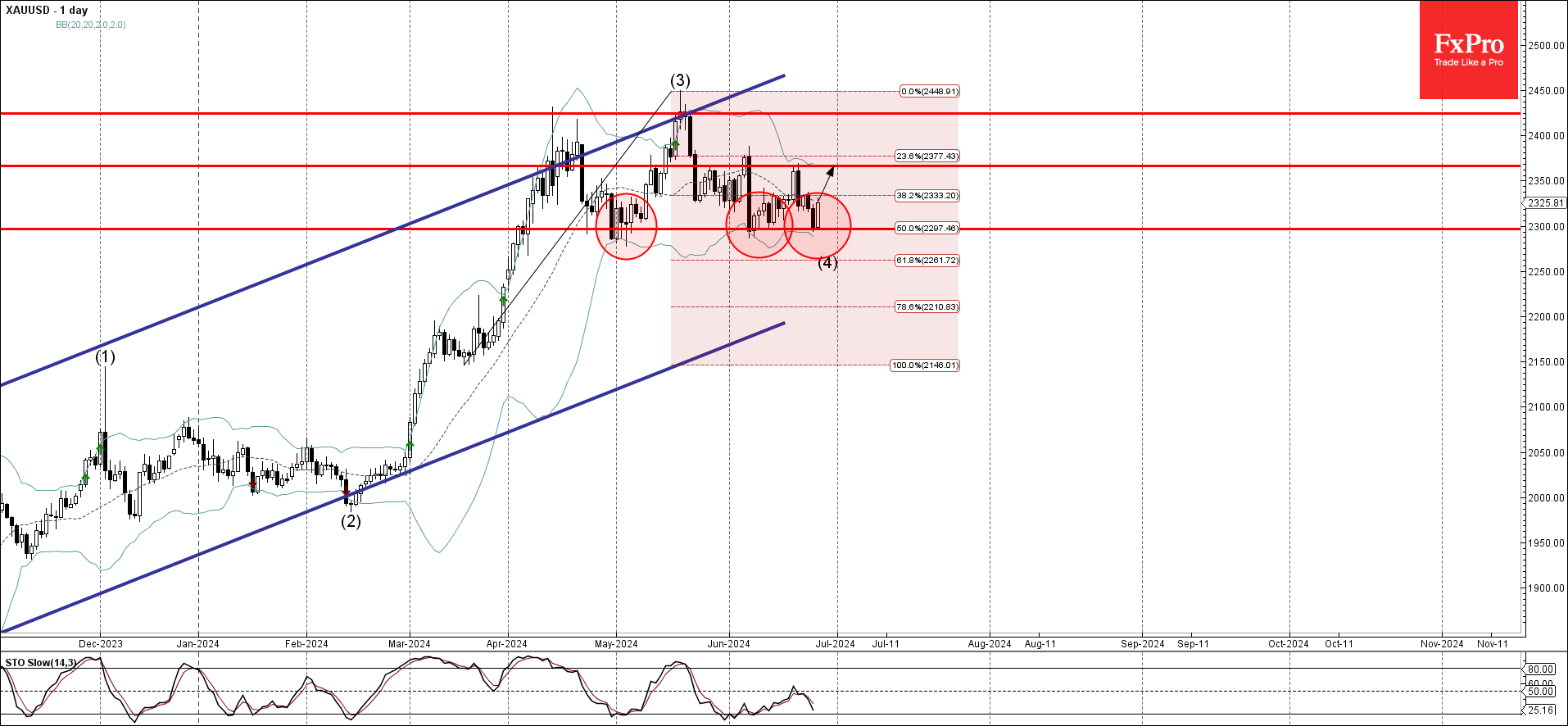The width and height of the screenshot is (1568, 726).
Task: Click the Jul-2024 date label
Action: (836, 644)
